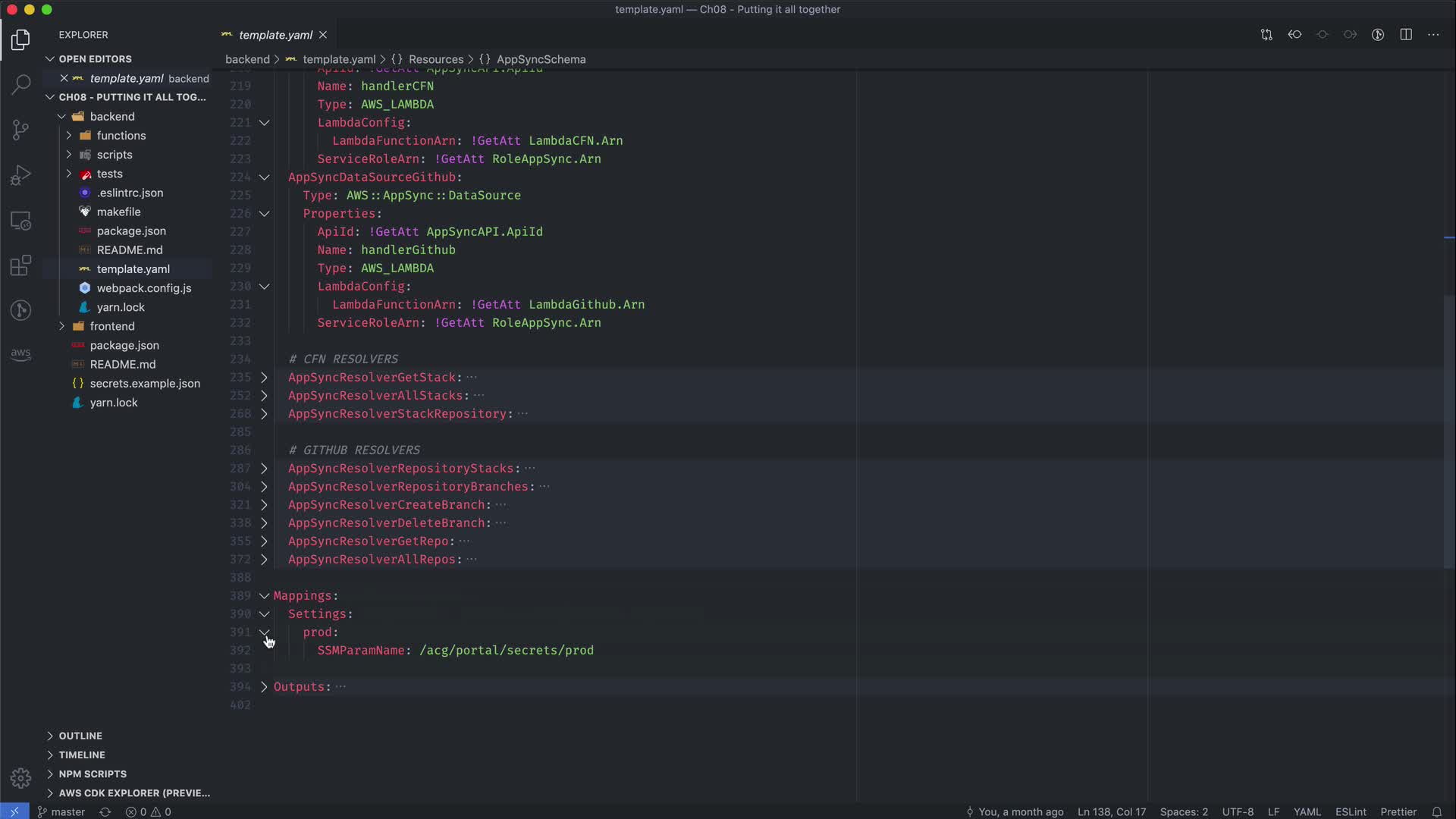The width and height of the screenshot is (1456, 819).
Task: Open the Run and Debug view
Action: pyautogui.click(x=20, y=175)
